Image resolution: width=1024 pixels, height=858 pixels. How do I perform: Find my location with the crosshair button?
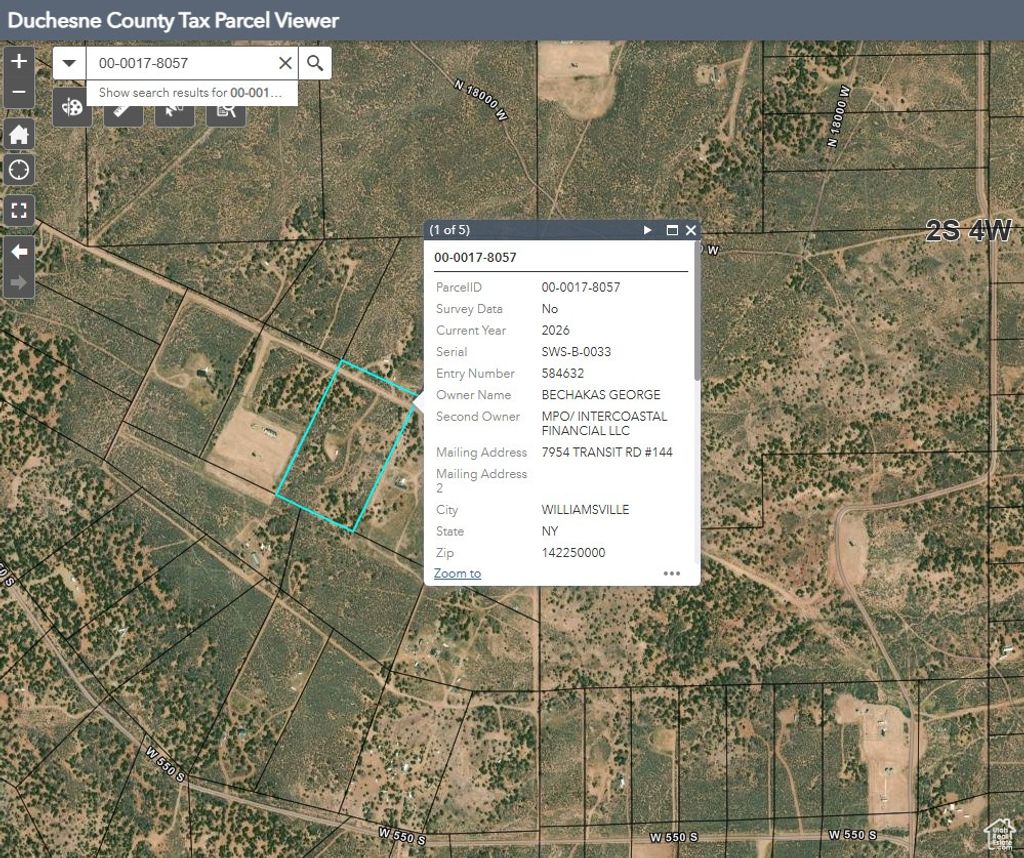pos(19,170)
